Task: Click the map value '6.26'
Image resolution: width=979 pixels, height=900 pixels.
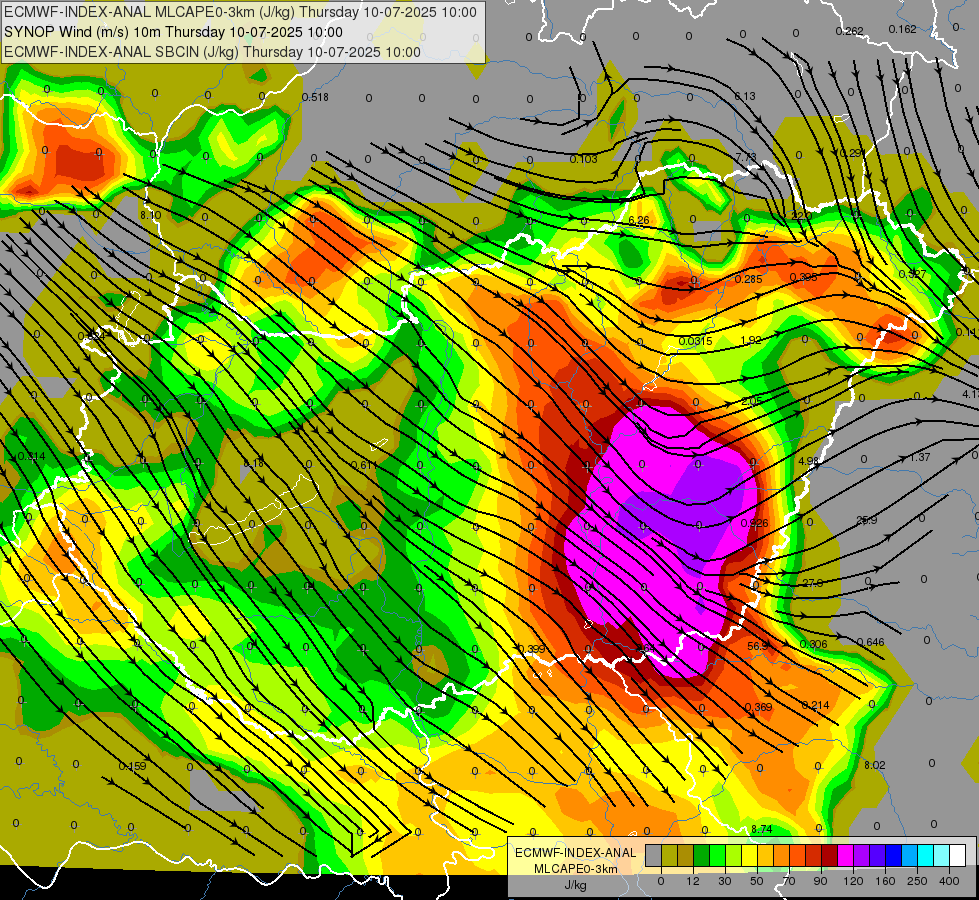Action: click(639, 220)
